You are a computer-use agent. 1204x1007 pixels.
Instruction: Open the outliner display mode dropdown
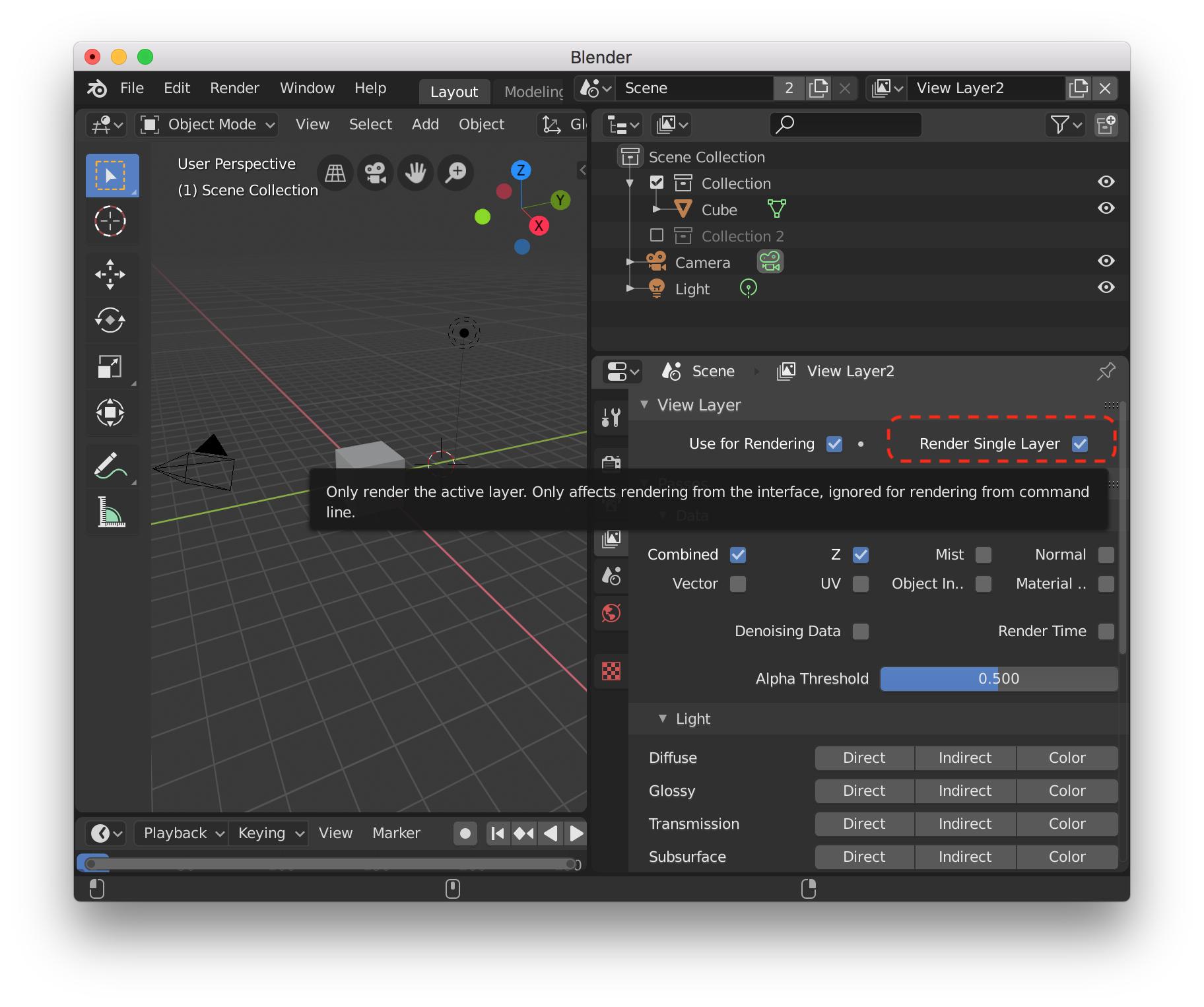(671, 125)
